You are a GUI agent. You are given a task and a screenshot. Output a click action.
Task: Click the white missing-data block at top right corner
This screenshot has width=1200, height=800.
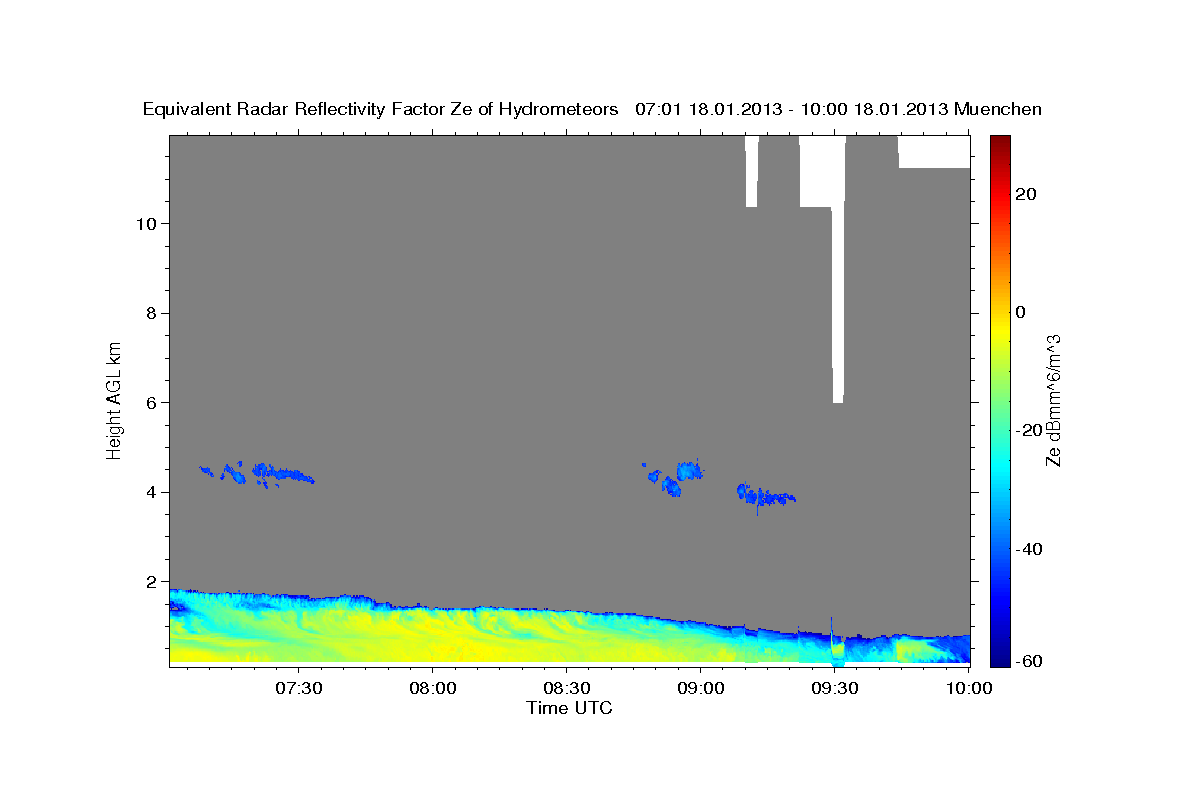[934, 152]
